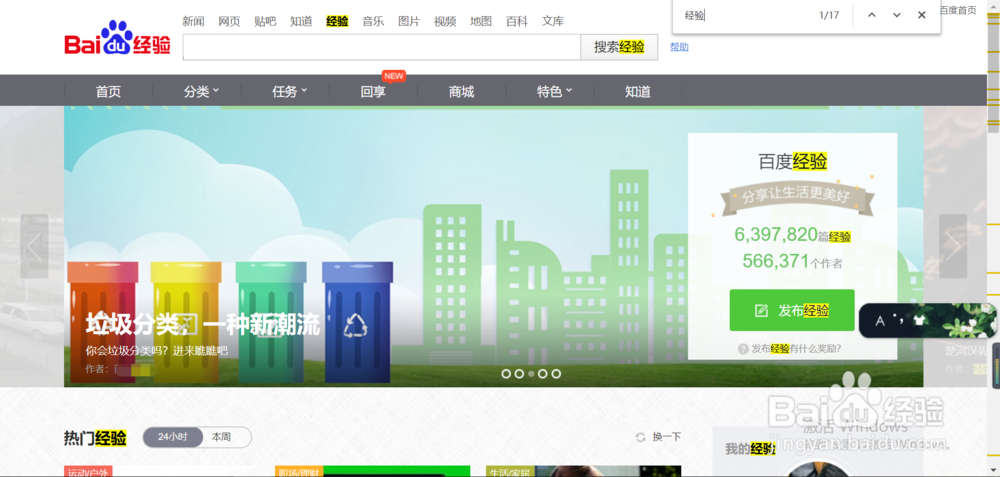Select the fifth carousel dot
Image resolution: width=1000 pixels, height=477 pixels.
(556, 374)
